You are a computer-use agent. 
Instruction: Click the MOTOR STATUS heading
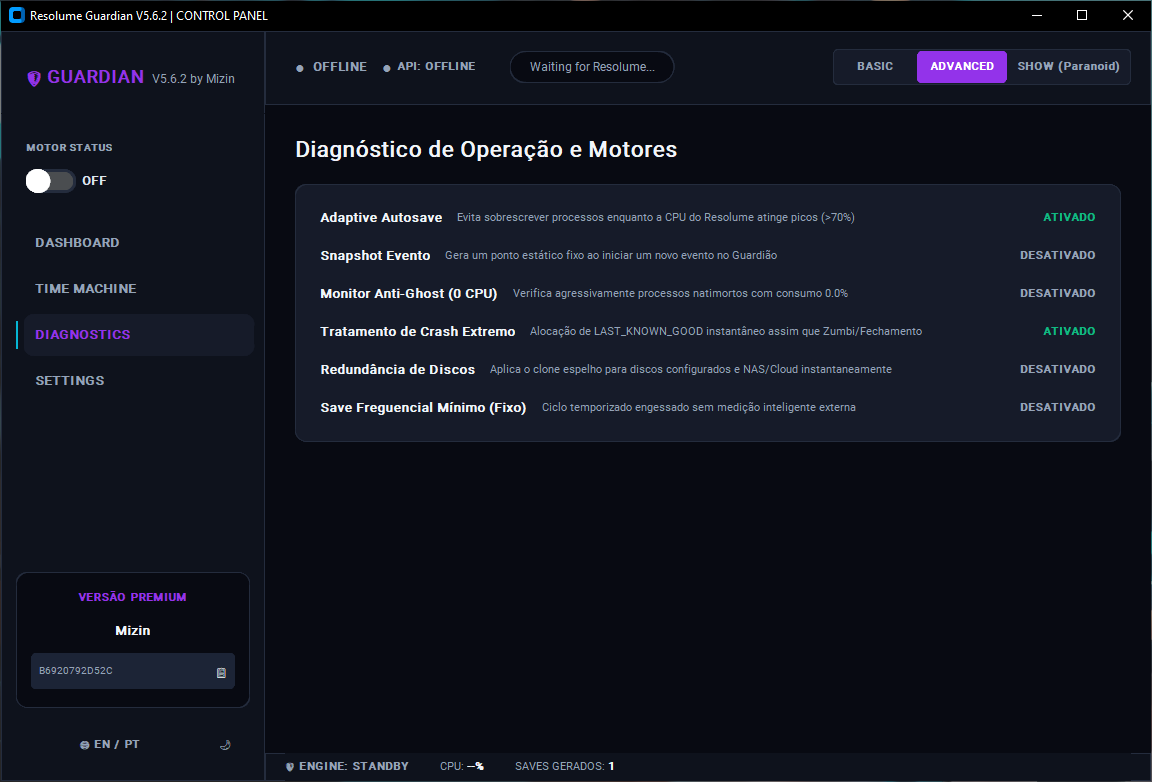click(70, 148)
